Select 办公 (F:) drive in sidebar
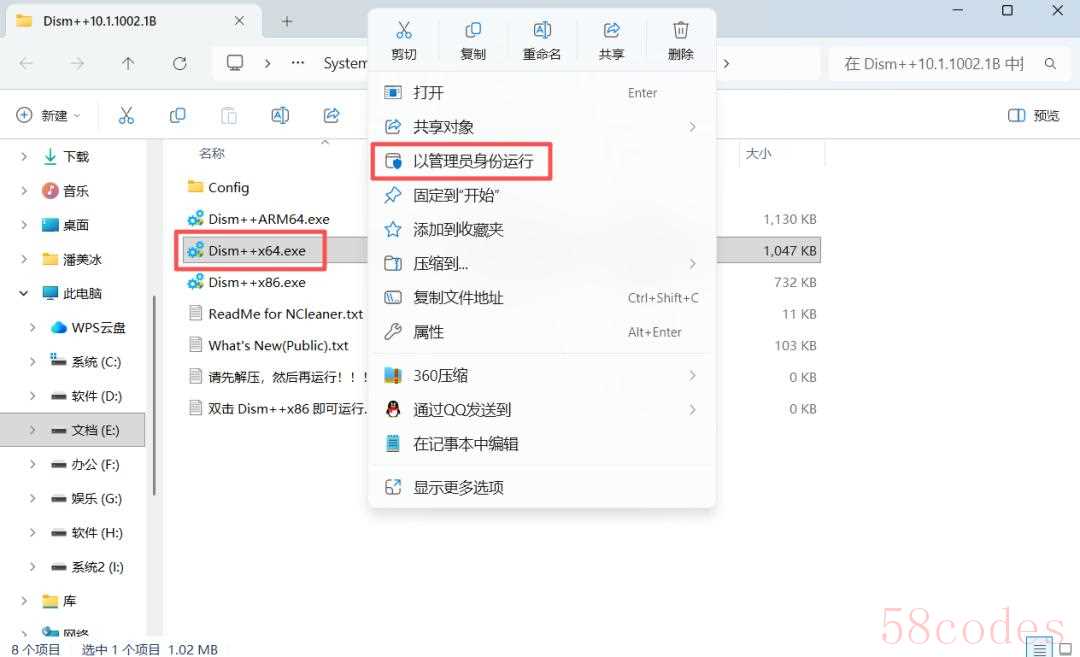The height and width of the screenshot is (657, 1080). tap(94, 465)
